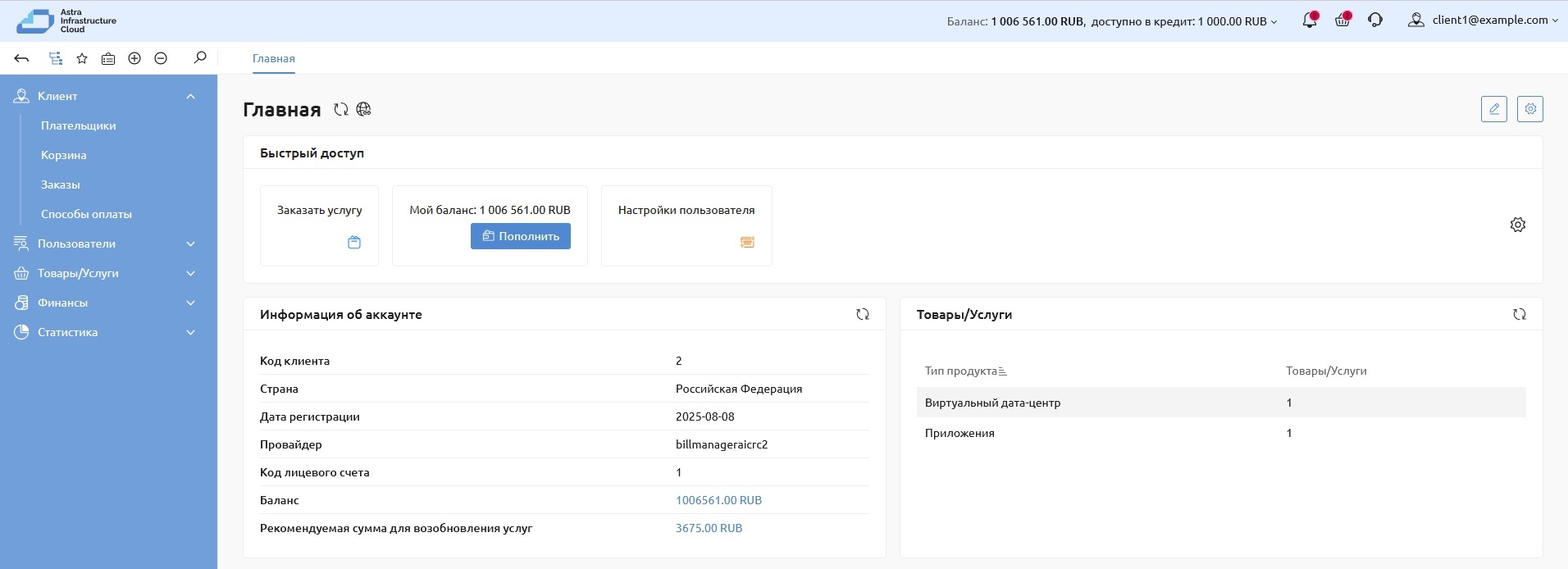Open notifications bell in header
Image resolution: width=1568 pixels, height=569 pixels.
point(1310,20)
